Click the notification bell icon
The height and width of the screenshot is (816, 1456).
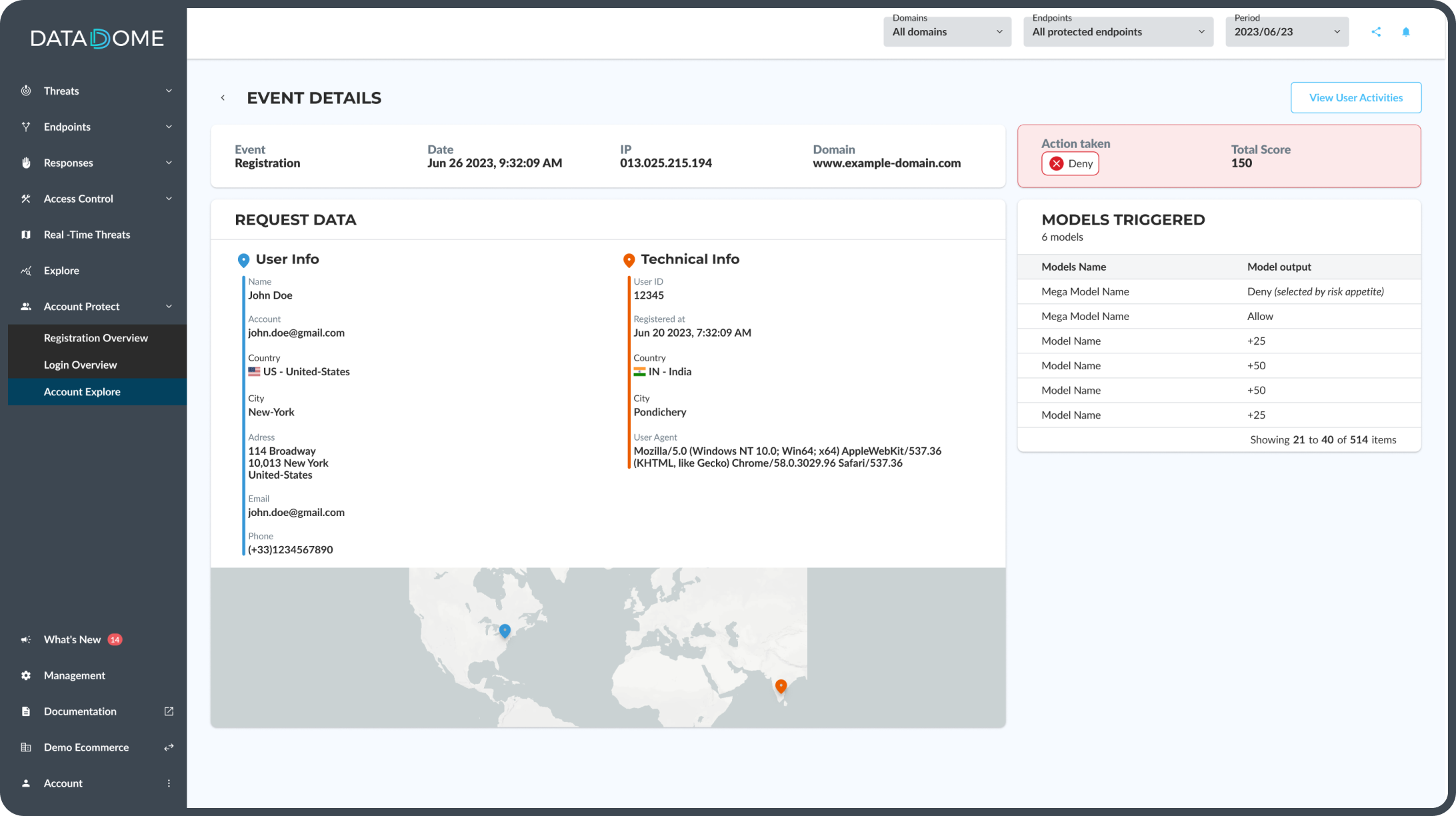coord(1405,31)
